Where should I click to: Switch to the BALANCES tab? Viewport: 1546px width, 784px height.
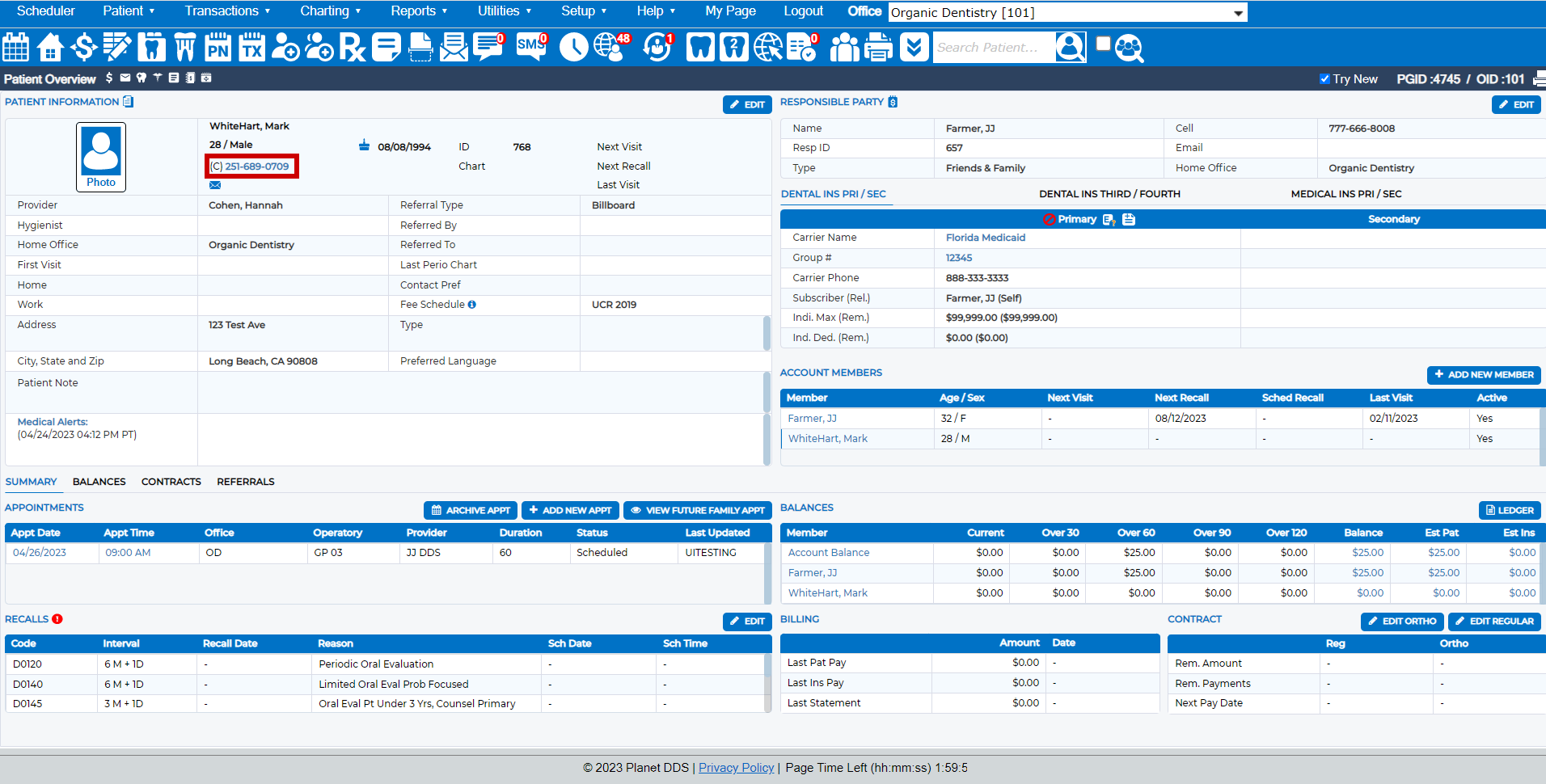[x=99, y=482]
